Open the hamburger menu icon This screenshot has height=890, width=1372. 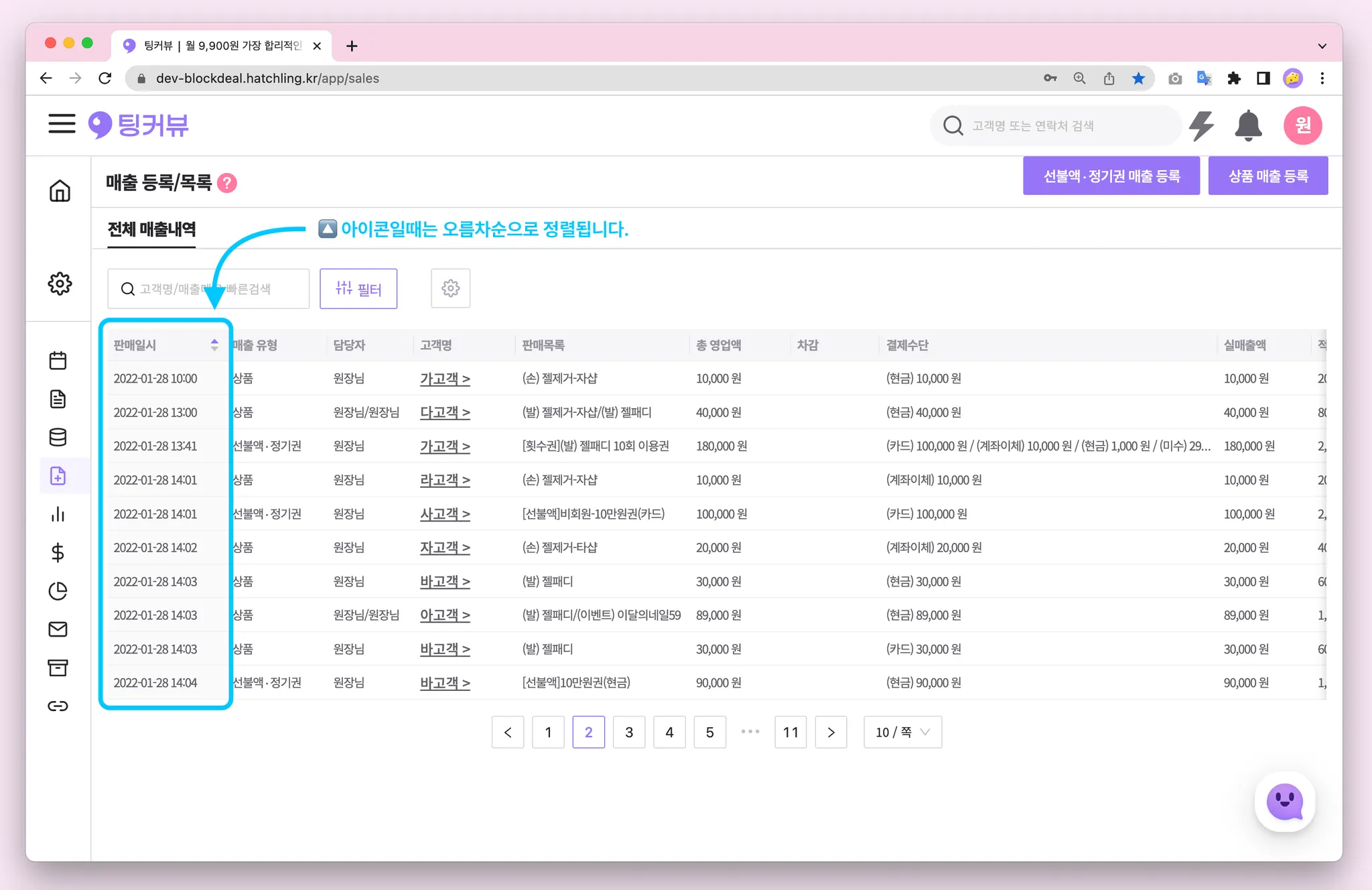pyautogui.click(x=62, y=124)
